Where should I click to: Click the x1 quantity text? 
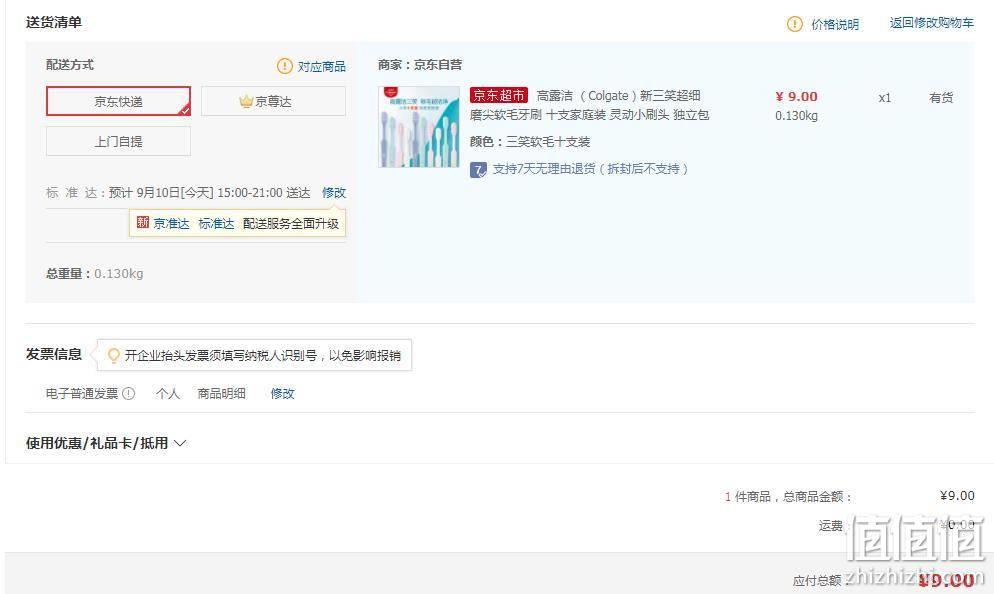884,98
